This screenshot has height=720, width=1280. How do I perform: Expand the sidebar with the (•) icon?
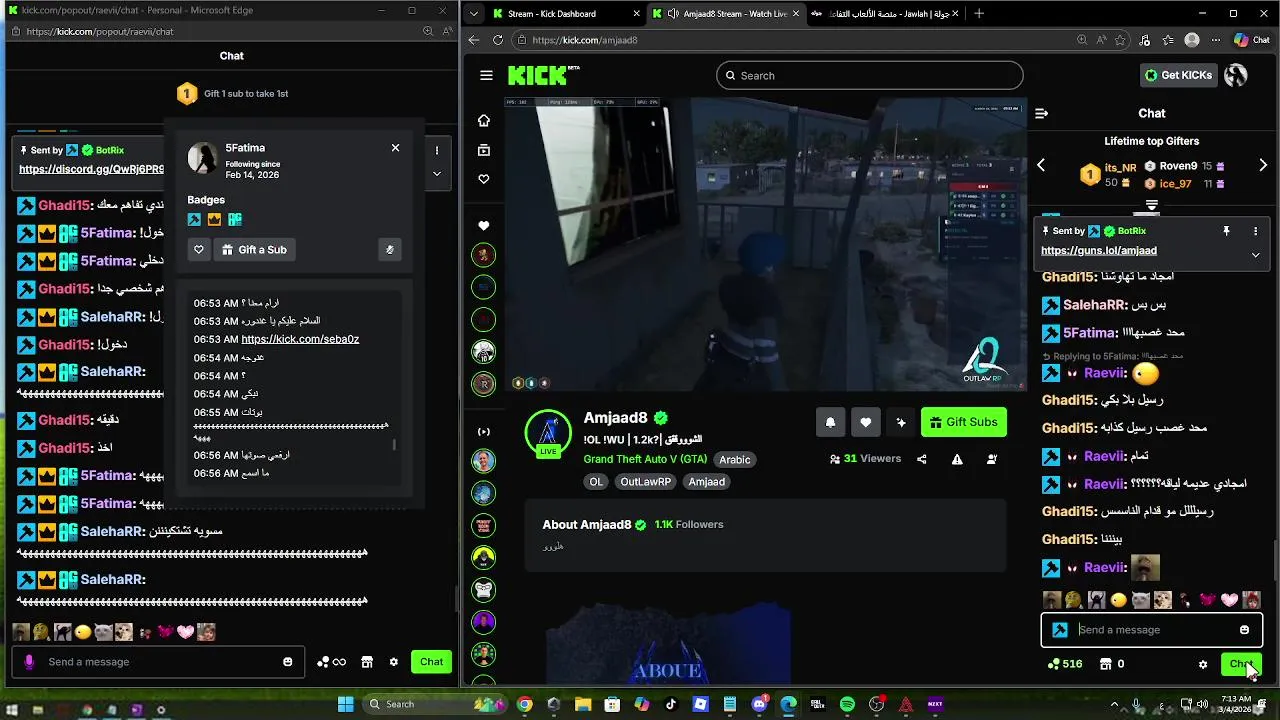(x=484, y=432)
